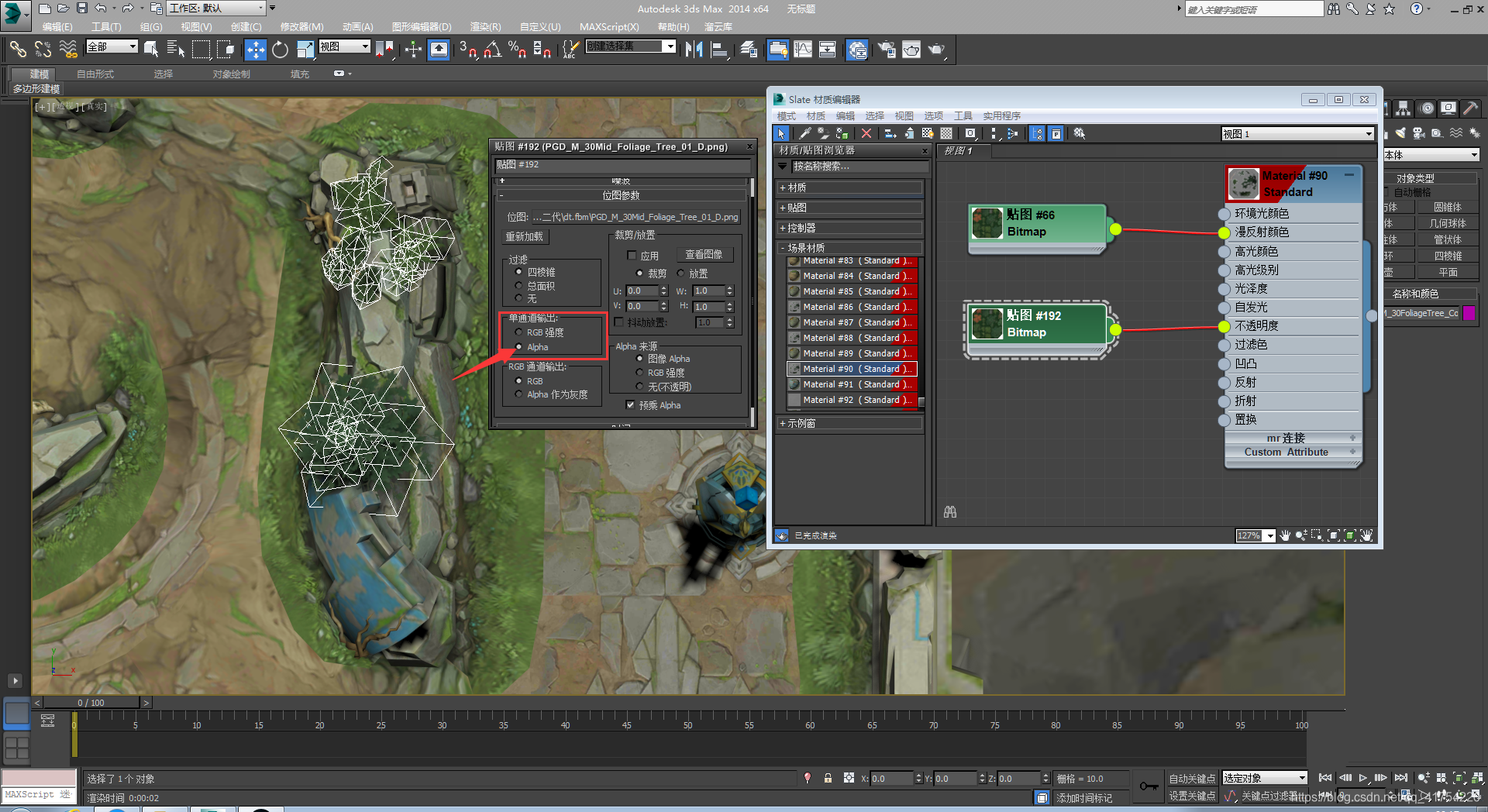
Task: Open the 127% zoom dropdown
Action: coord(1269,535)
